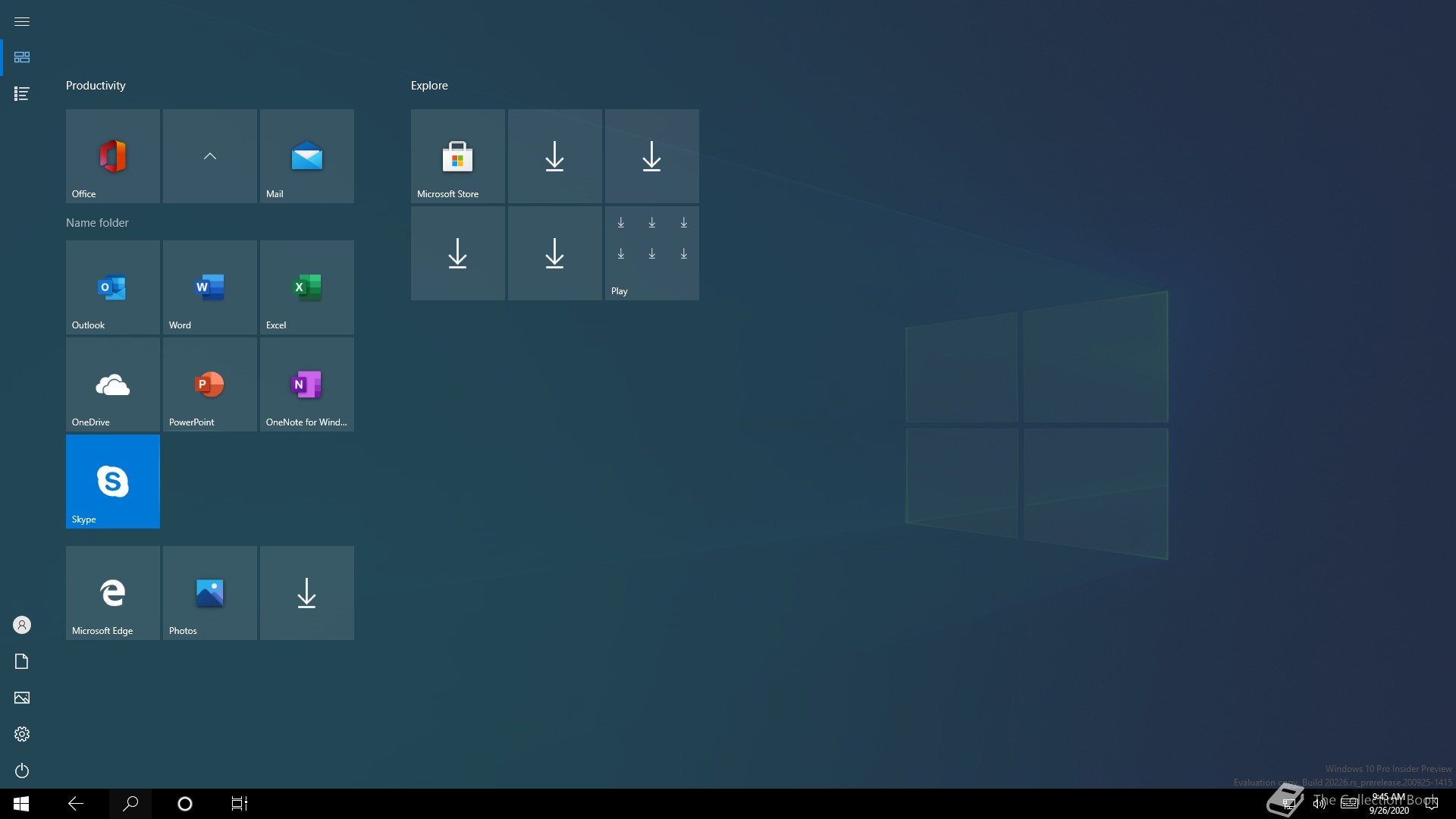Open taskbar Search magnifier
Viewport: 1456px width, 819px height.
tap(130, 804)
